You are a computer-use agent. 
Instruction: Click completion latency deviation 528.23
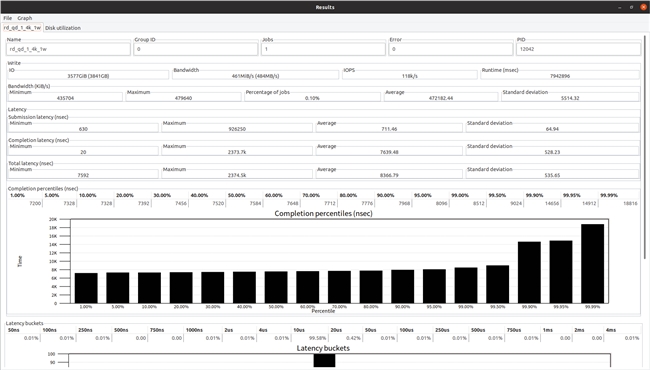tap(552, 152)
